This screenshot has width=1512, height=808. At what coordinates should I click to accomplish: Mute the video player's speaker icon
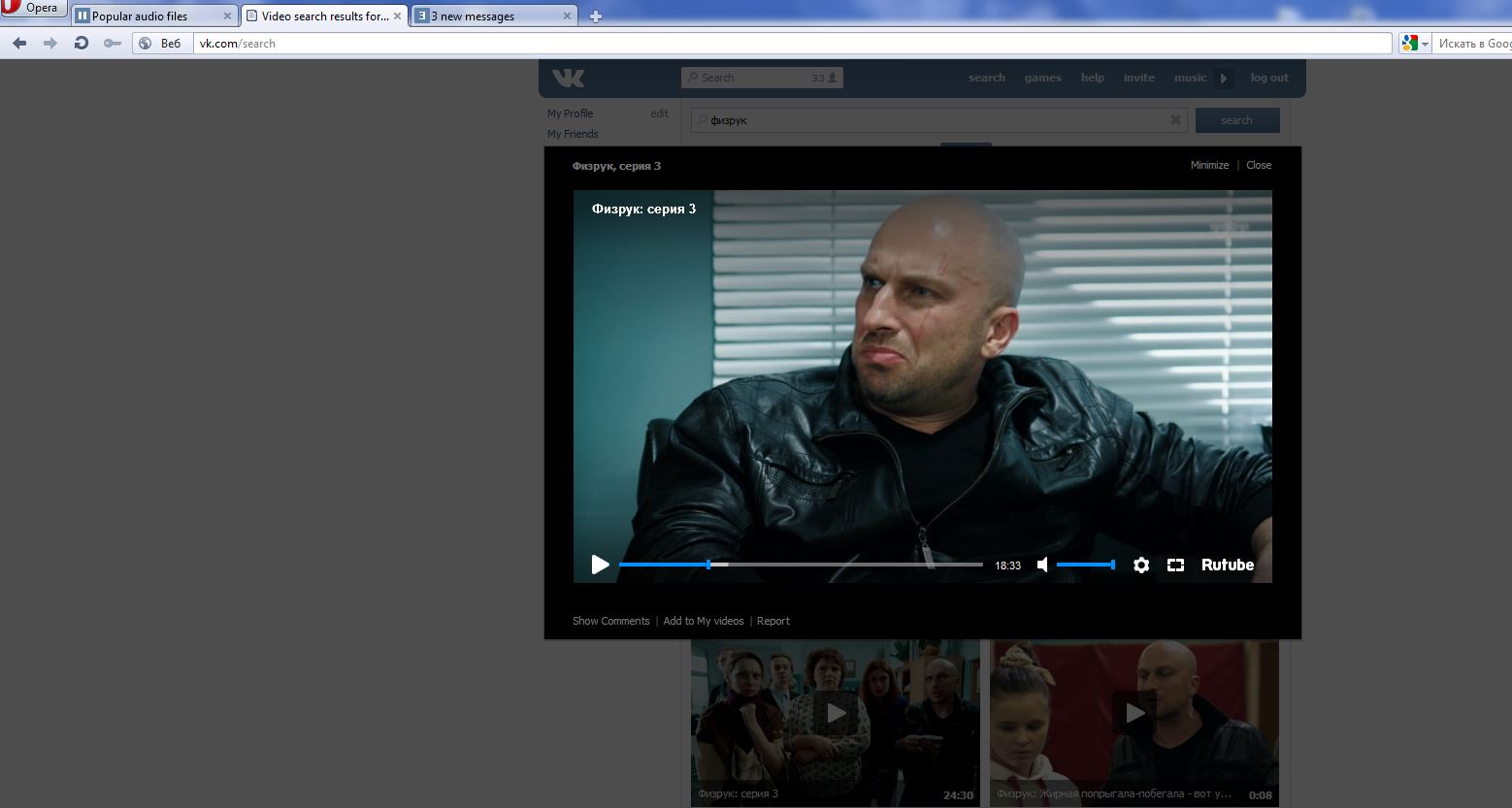tap(1042, 565)
